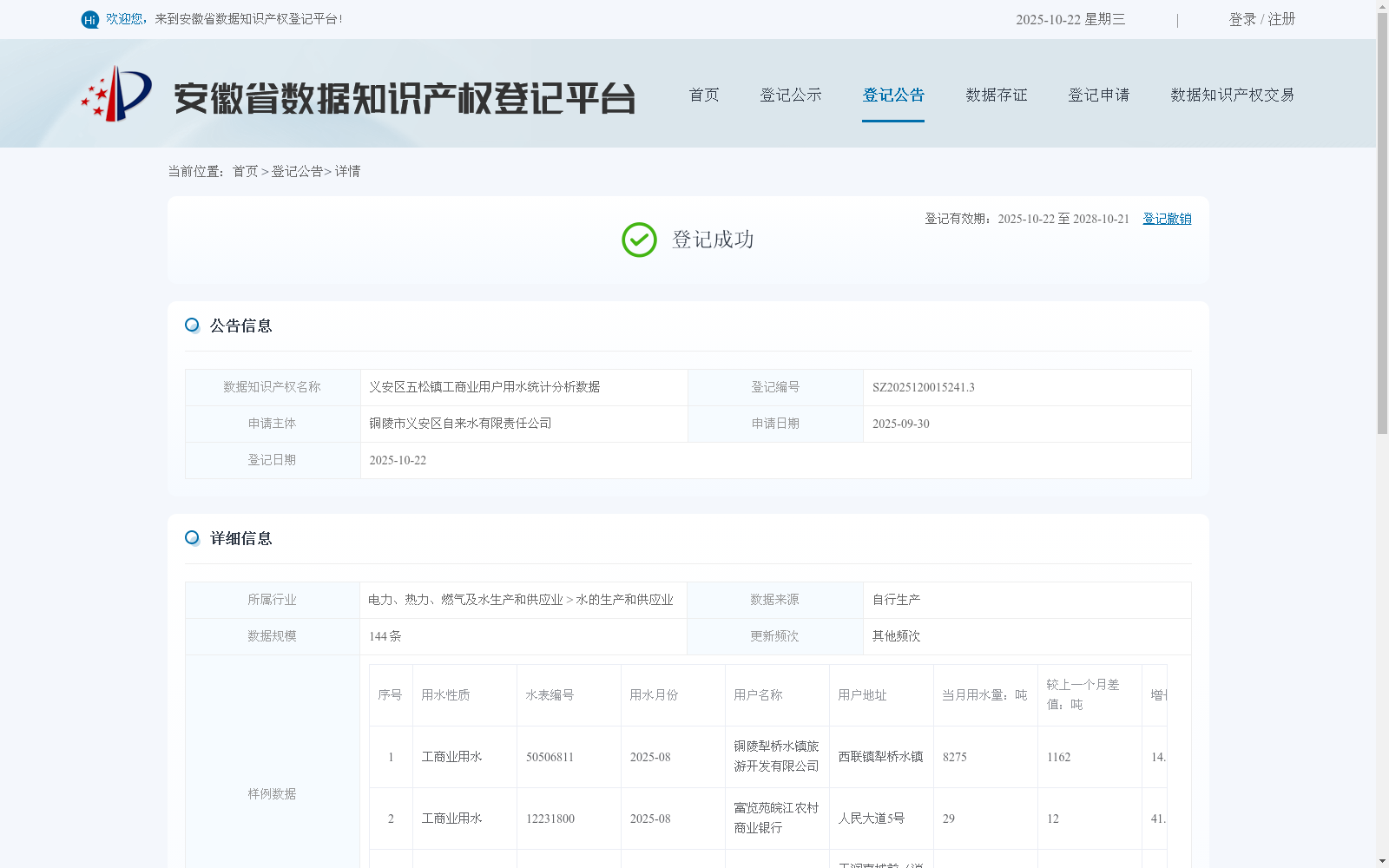Click the water usage value 8275
This screenshot has width=1389, height=868.
(x=955, y=757)
